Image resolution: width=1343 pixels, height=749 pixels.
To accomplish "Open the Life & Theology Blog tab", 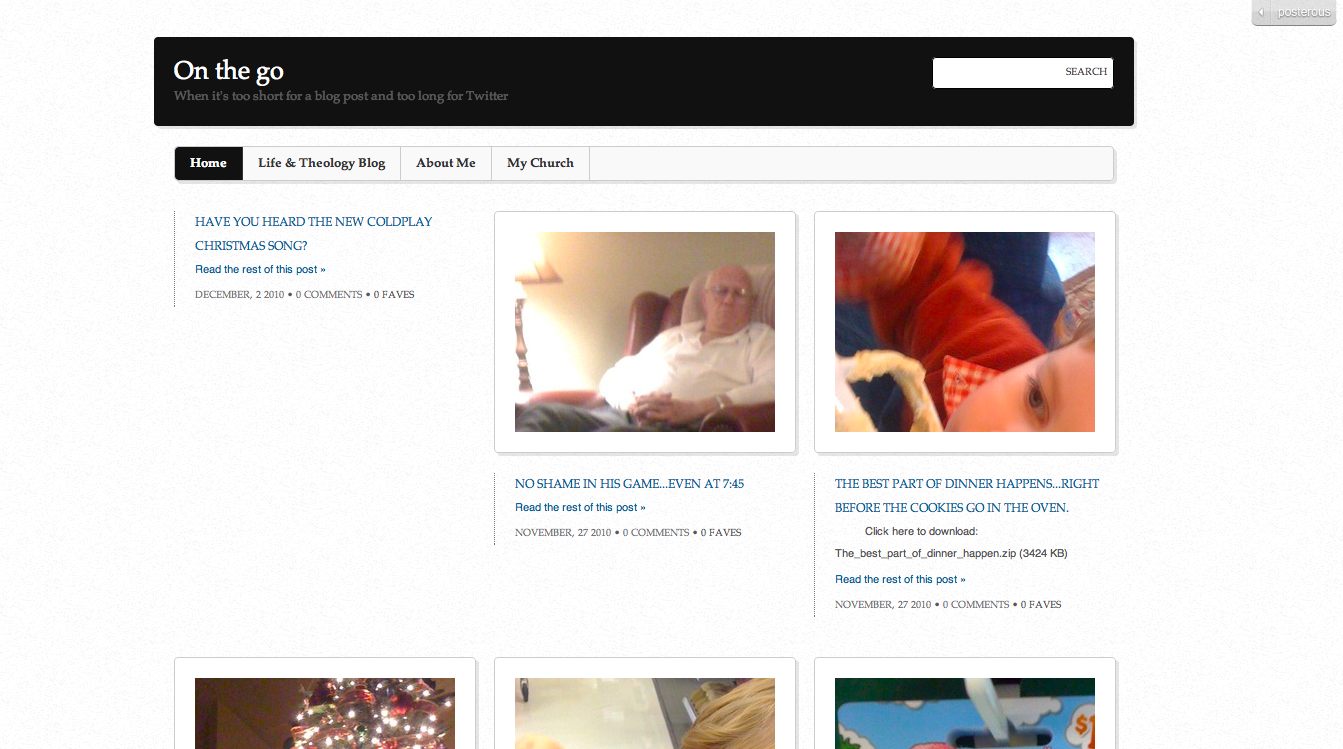I will pos(321,163).
